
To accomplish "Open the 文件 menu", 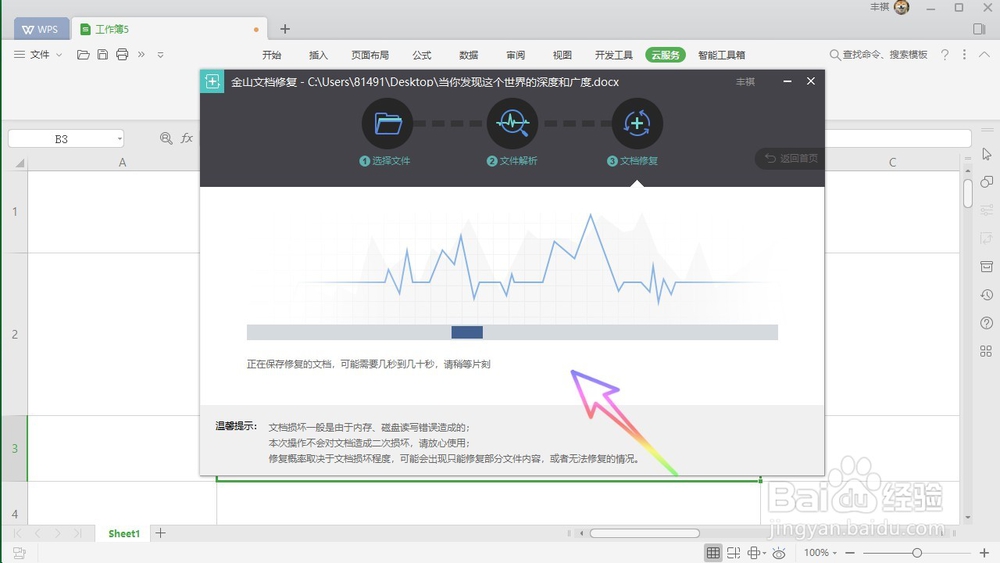I will (x=38, y=55).
